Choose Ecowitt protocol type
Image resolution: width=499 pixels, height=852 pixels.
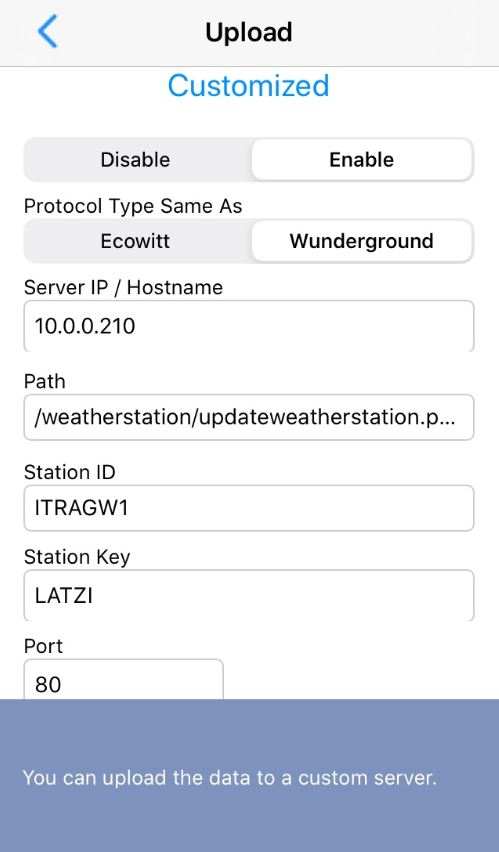tap(135, 241)
